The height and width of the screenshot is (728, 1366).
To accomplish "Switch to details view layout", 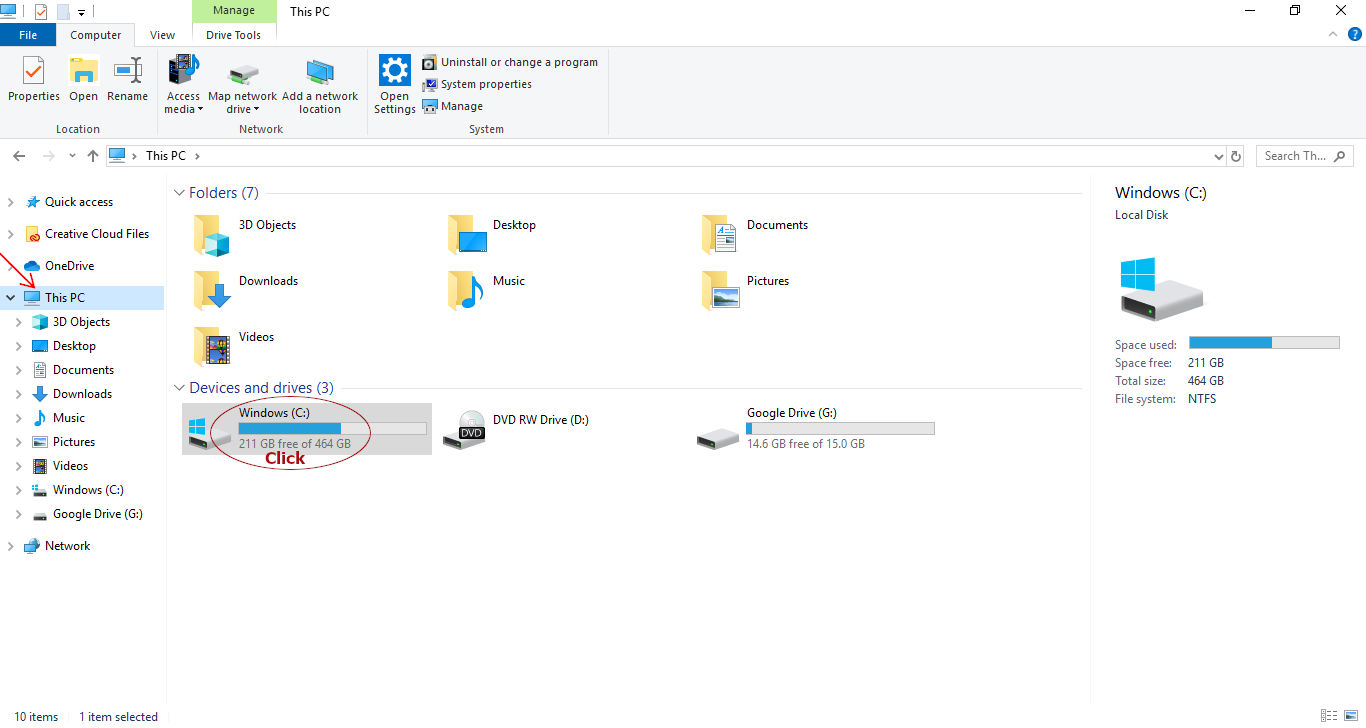I will coord(1329,716).
